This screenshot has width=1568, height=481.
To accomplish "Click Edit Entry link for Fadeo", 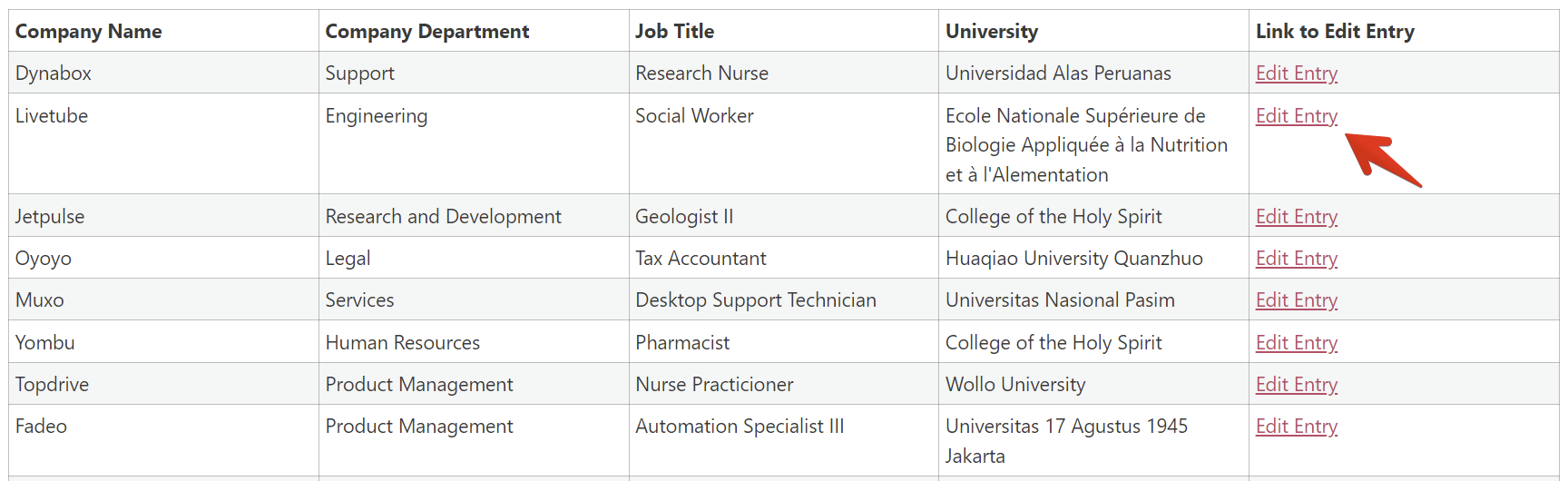I will (1296, 427).
